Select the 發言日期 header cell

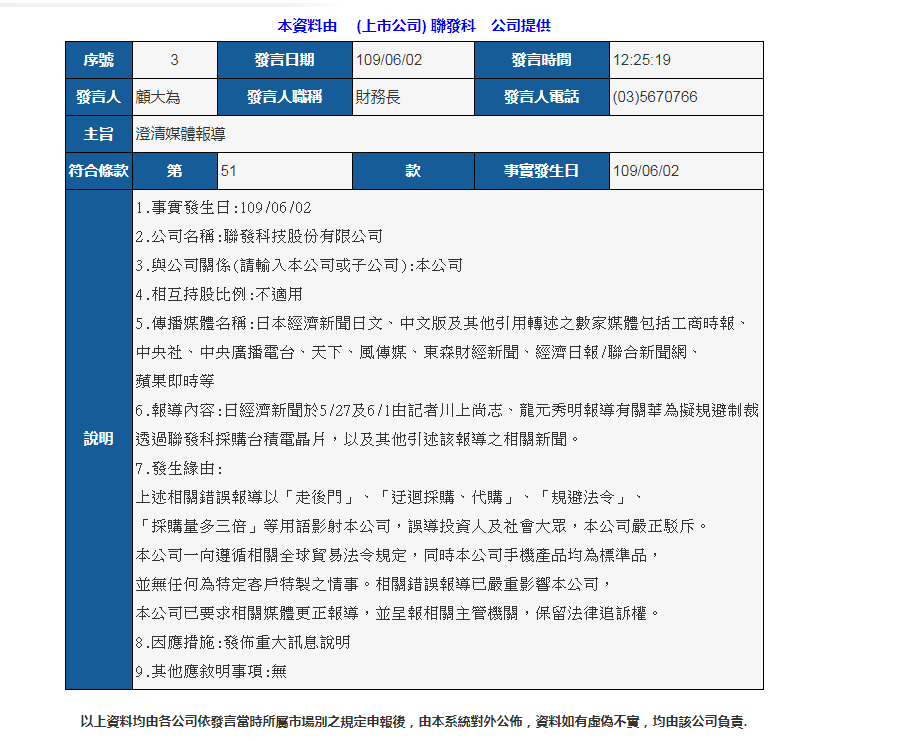pyautogui.click(x=284, y=60)
